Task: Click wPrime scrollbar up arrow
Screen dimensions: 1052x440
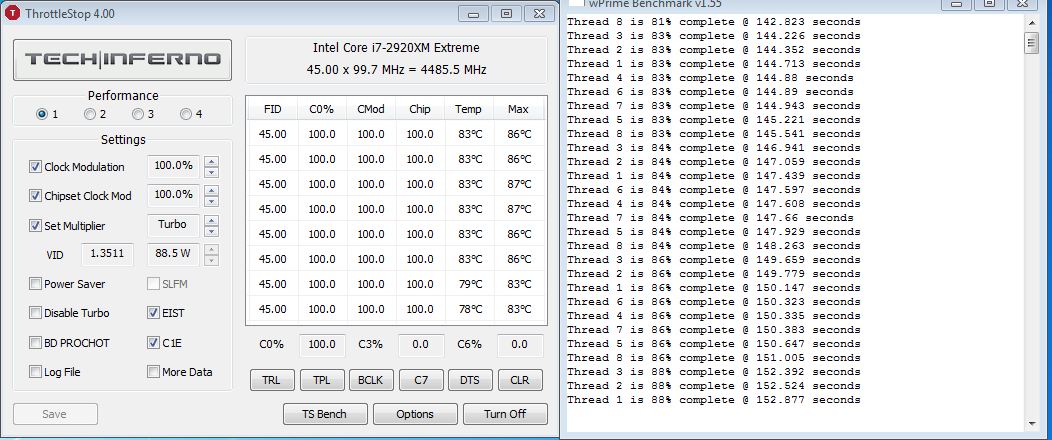Action: pos(1032,22)
